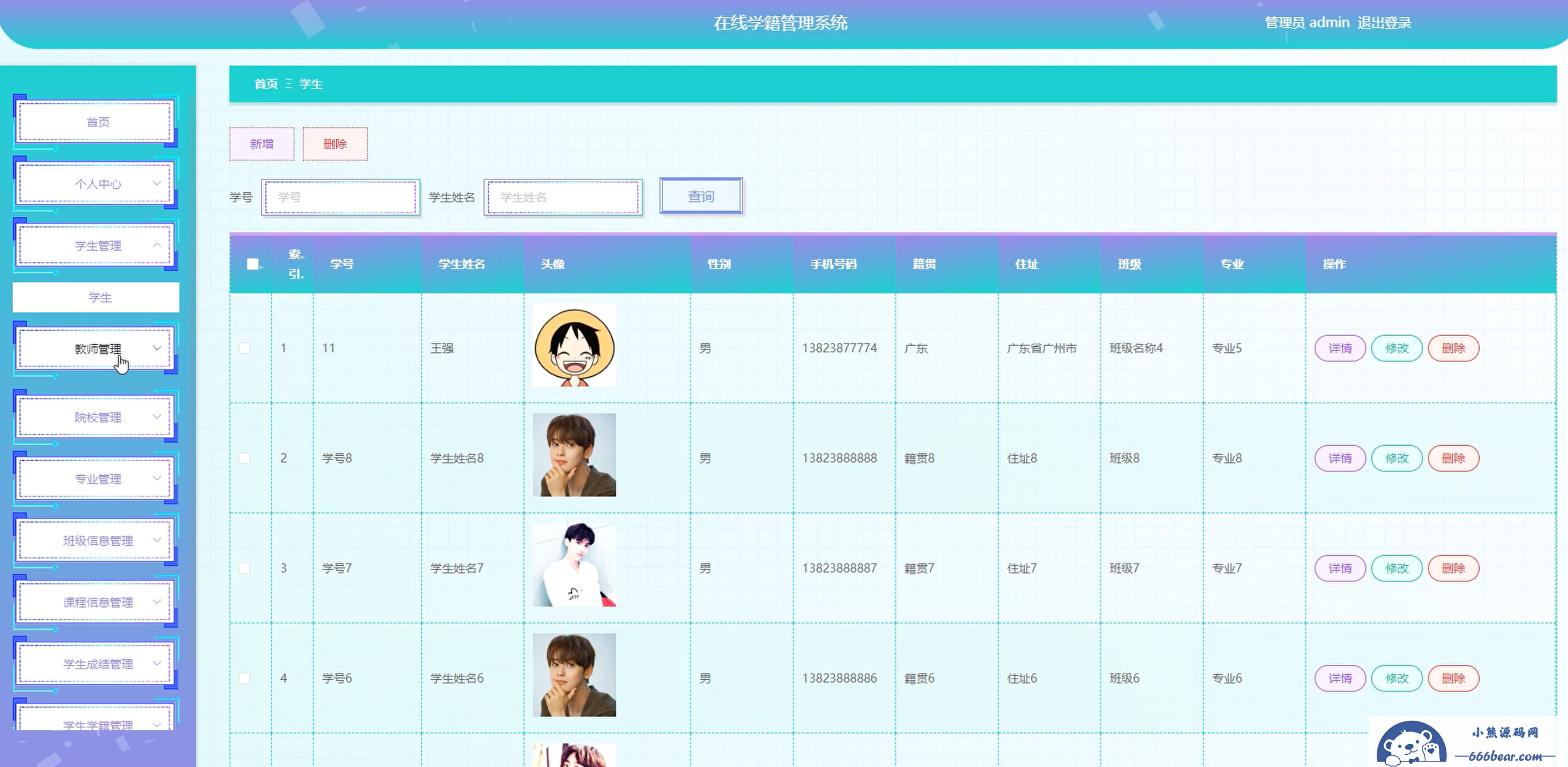Click 删除 for 学生姓名8
Viewport: 1568px width, 767px height.
click(1454, 459)
